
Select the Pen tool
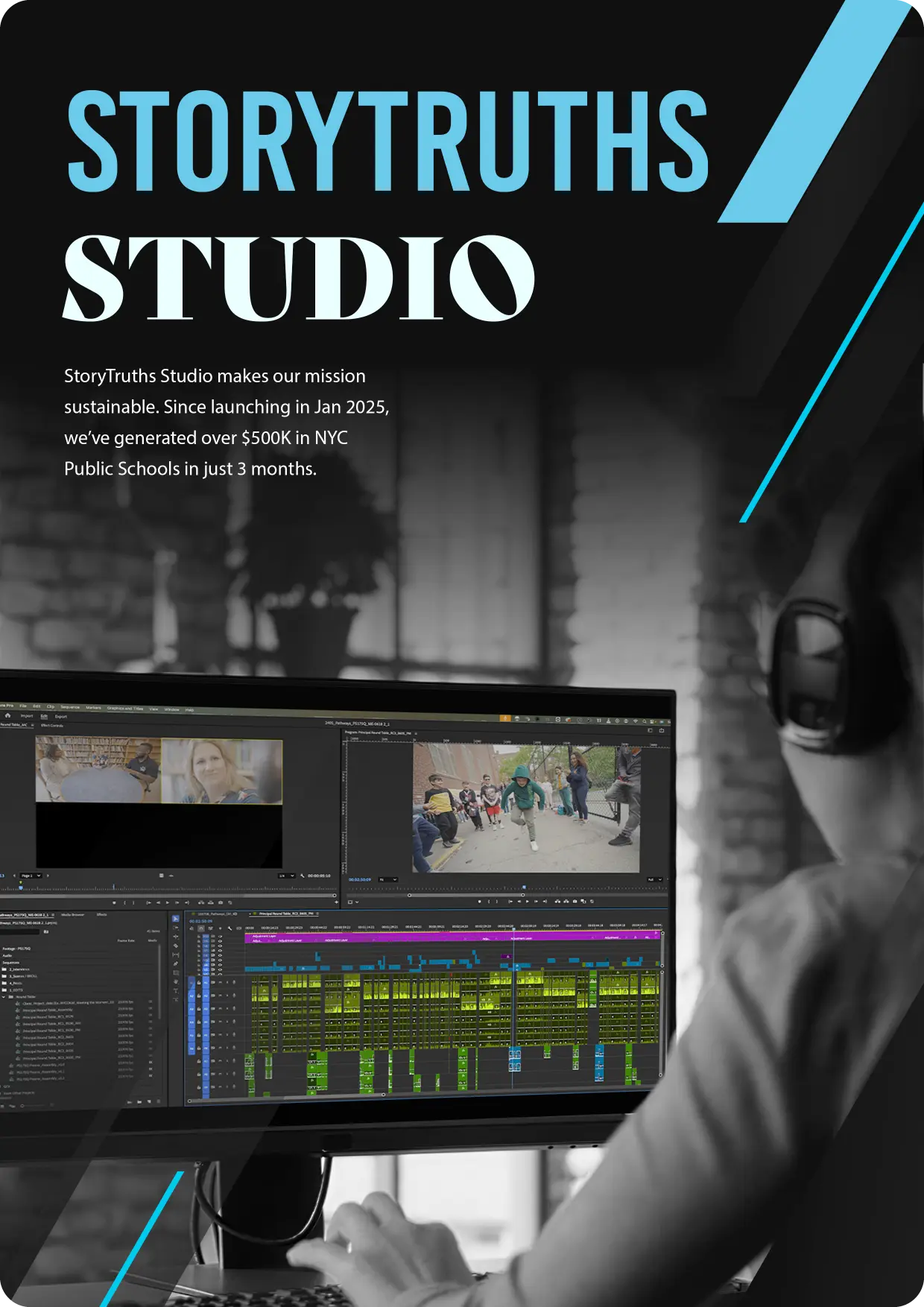176,963
